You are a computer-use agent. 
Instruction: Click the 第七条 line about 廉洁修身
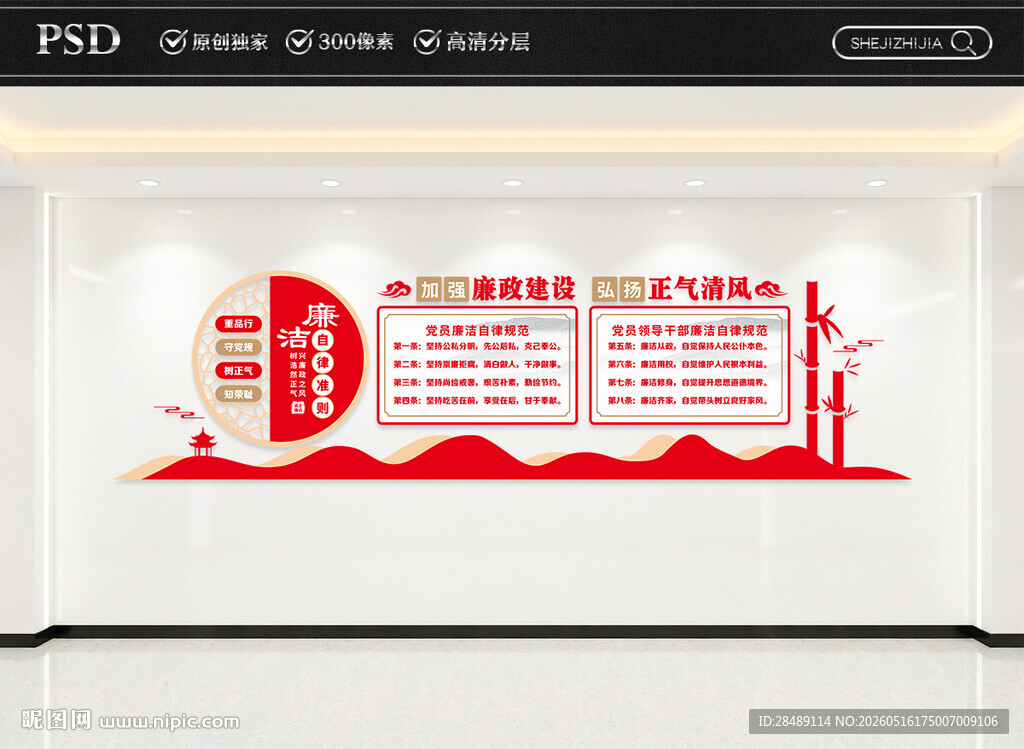coord(690,383)
